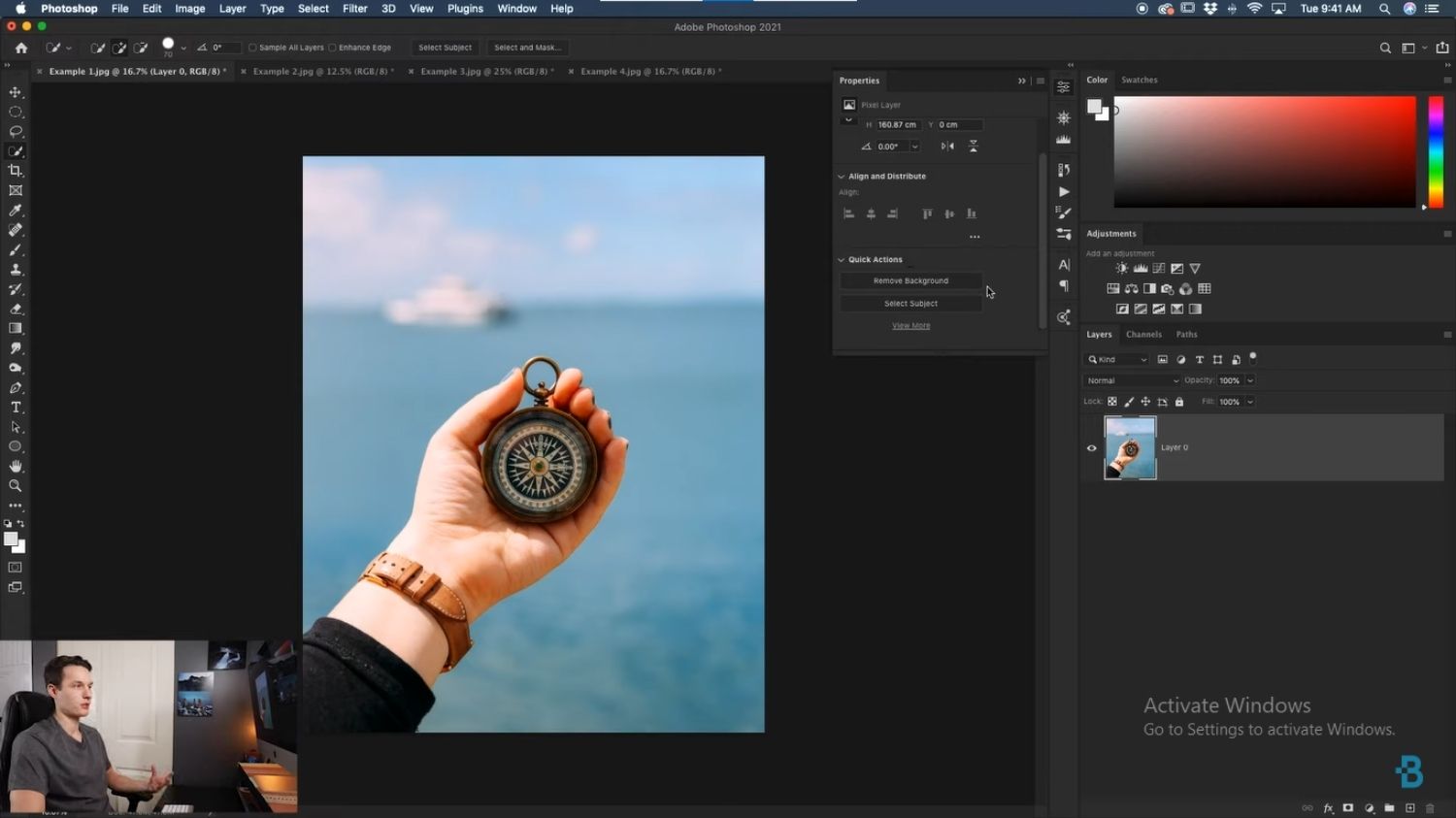1456x818 pixels.
Task: Select the Crop tool
Action: click(16, 170)
